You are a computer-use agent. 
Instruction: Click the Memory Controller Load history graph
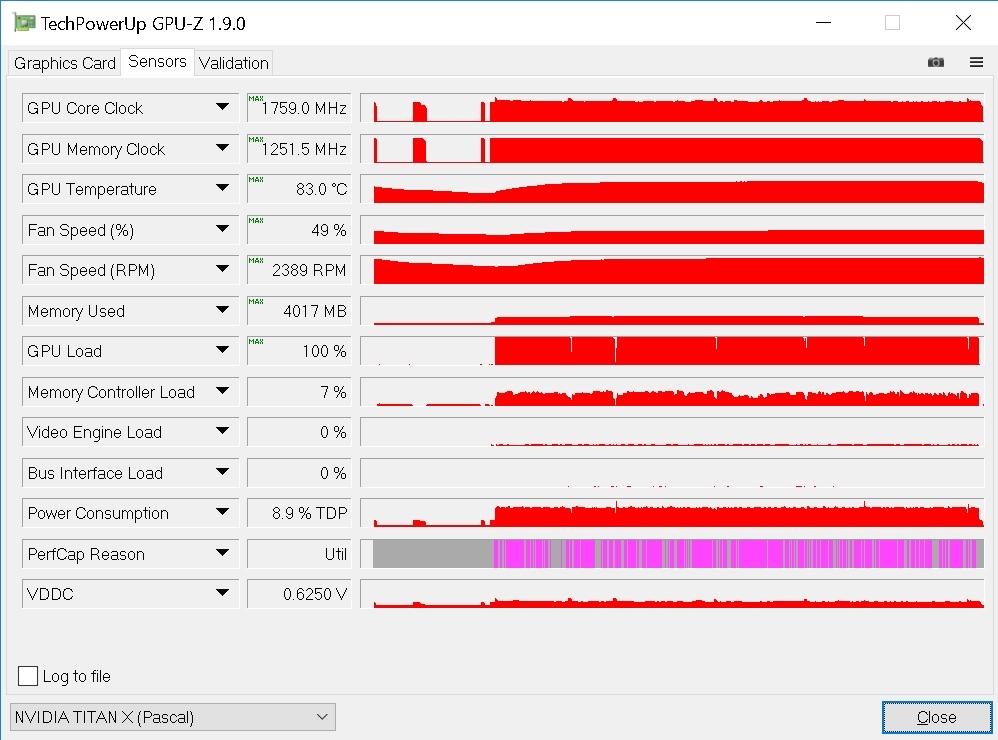(672, 391)
